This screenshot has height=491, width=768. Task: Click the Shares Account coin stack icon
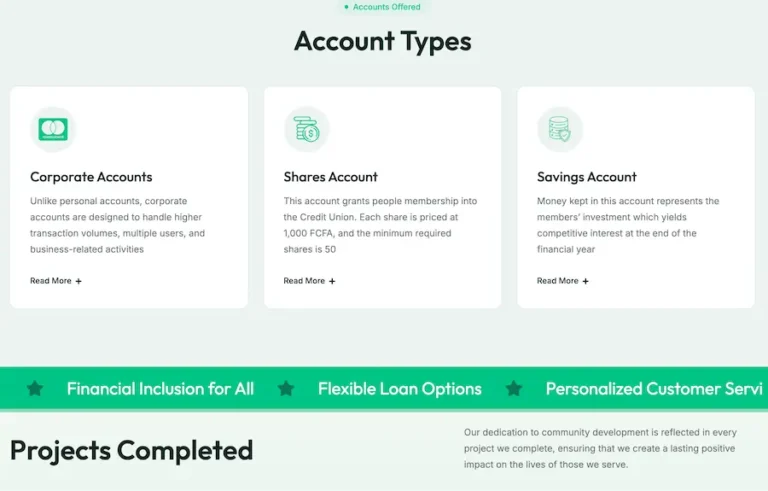pos(307,129)
